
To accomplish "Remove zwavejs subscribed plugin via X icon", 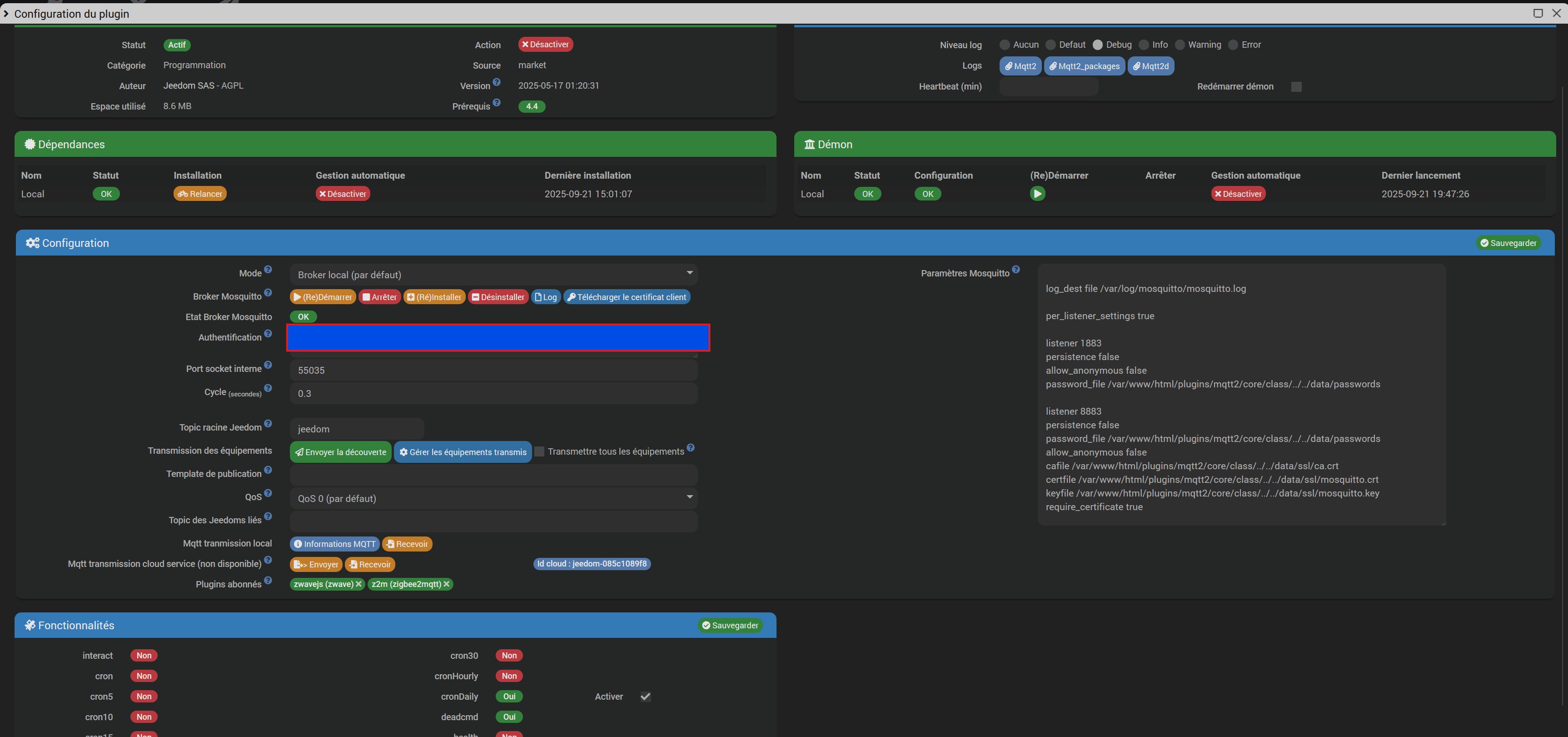I will tap(359, 584).
